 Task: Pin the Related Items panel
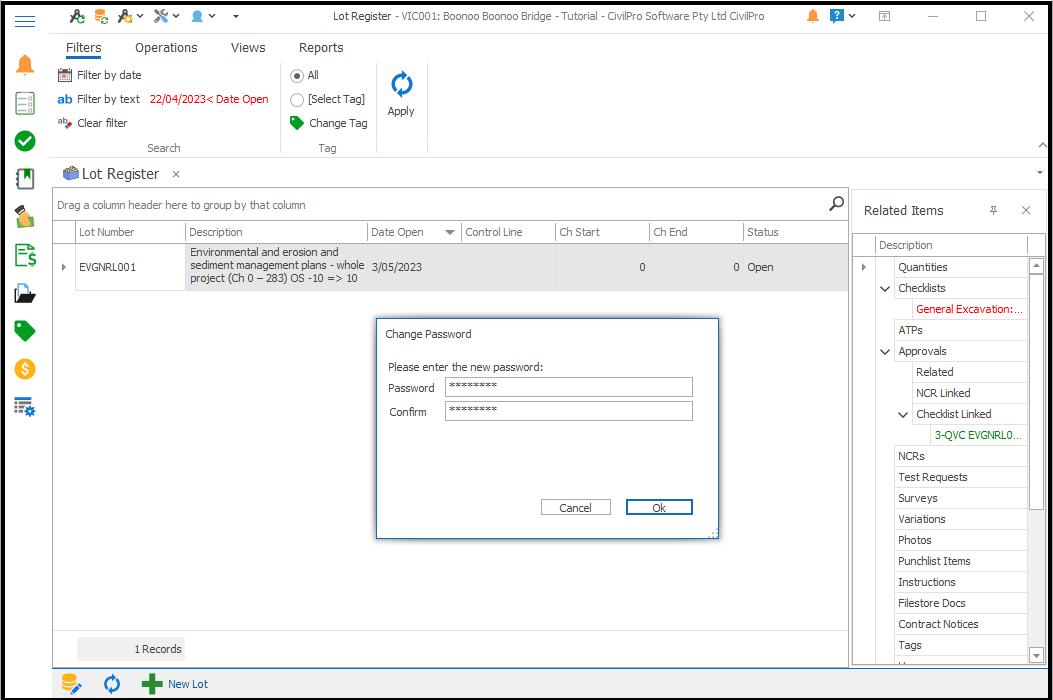[x=993, y=211]
